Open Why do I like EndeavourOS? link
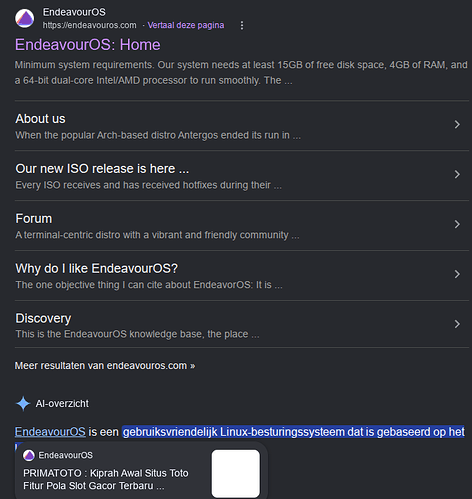 coord(97,268)
